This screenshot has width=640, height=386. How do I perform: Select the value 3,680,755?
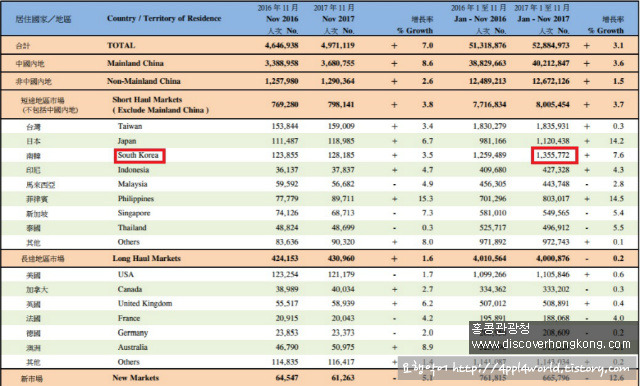coord(338,63)
